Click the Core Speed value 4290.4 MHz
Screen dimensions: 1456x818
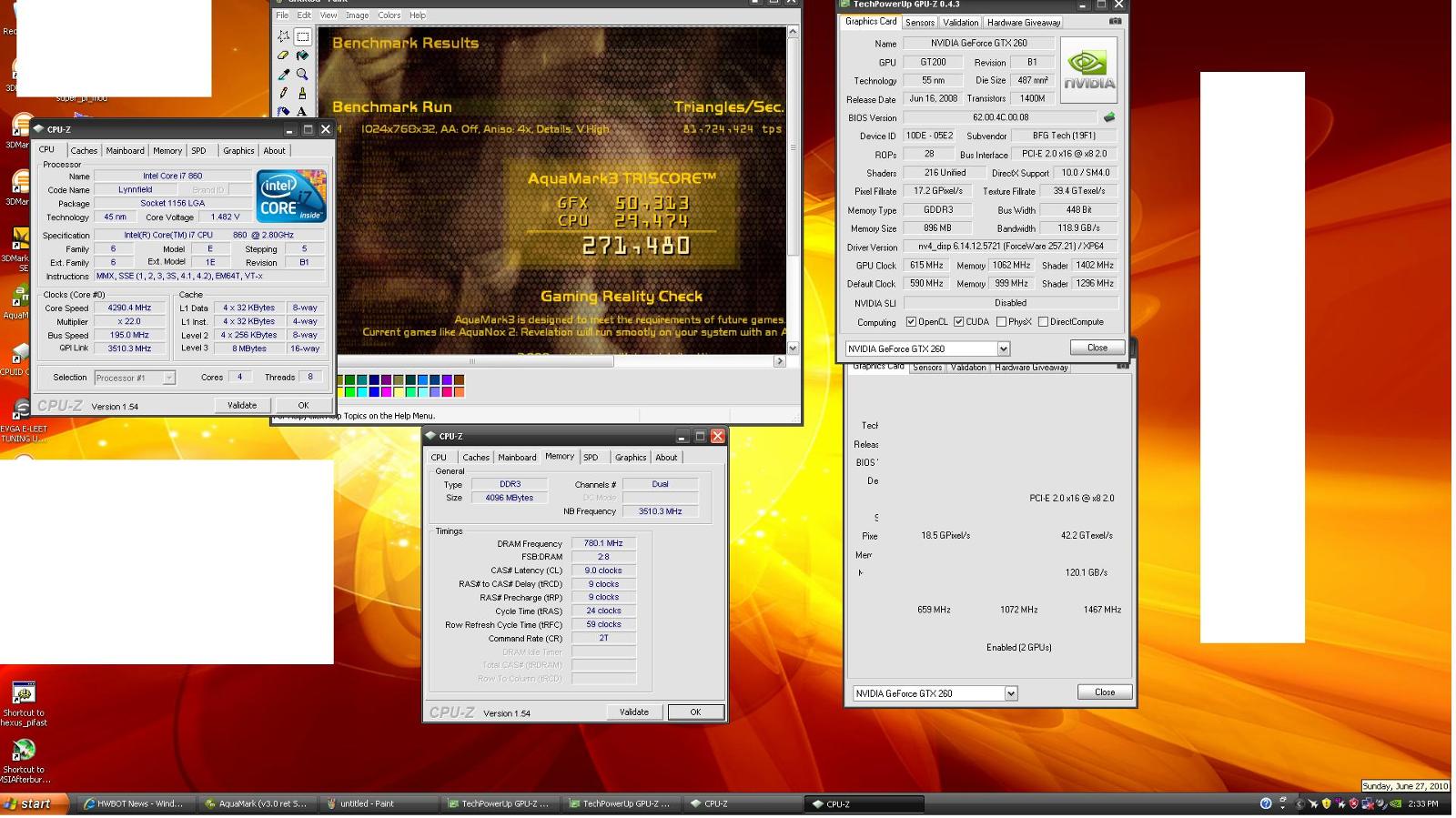coord(129,308)
